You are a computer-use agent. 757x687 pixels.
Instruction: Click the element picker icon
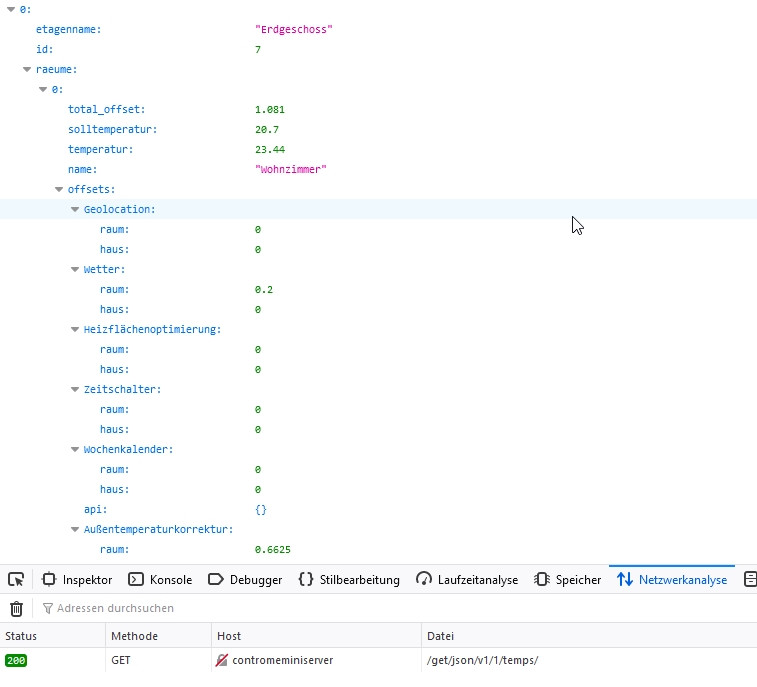click(x=16, y=579)
